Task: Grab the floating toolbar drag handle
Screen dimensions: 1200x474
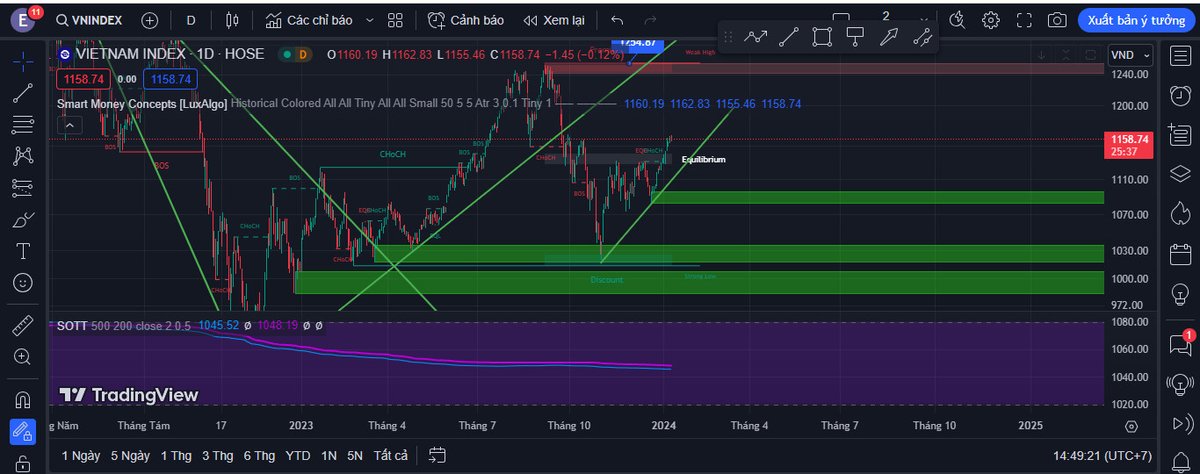Action: 728,37
